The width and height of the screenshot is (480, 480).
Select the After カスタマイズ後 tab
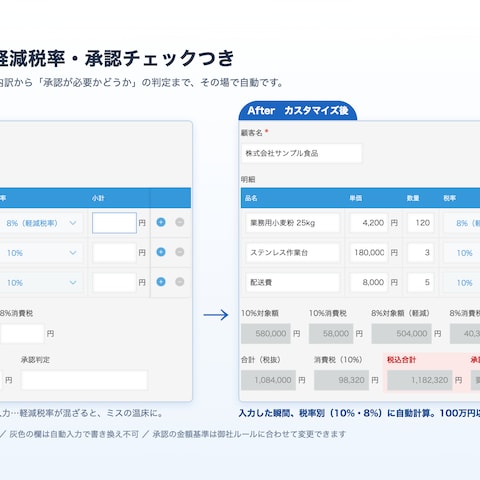[x=298, y=111]
